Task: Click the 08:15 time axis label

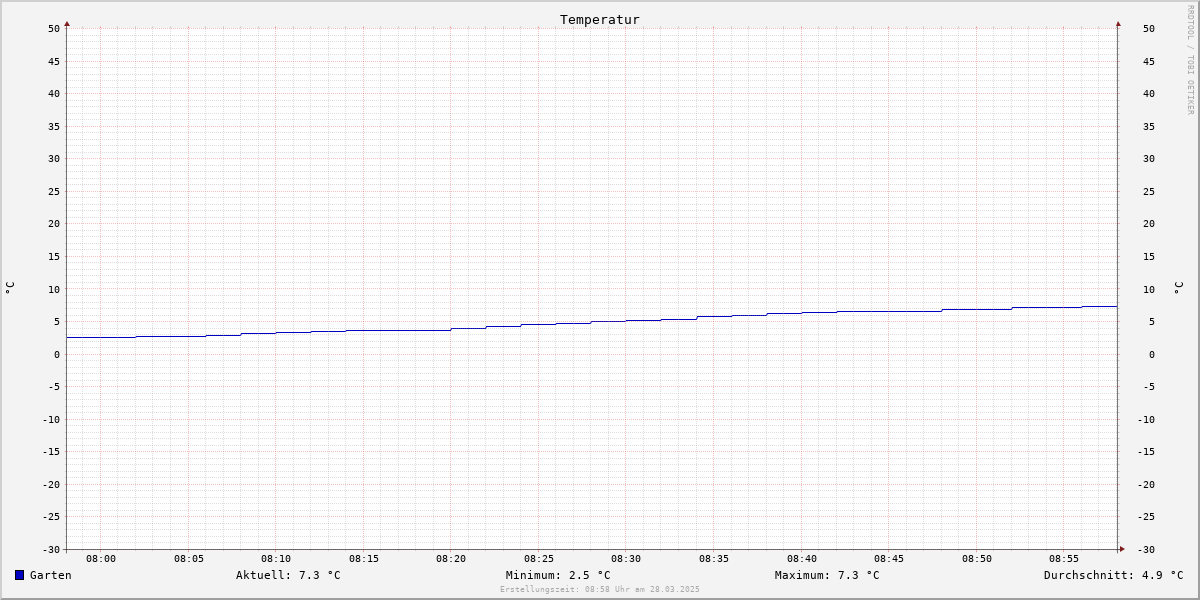Action: click(x=364, y=559)
